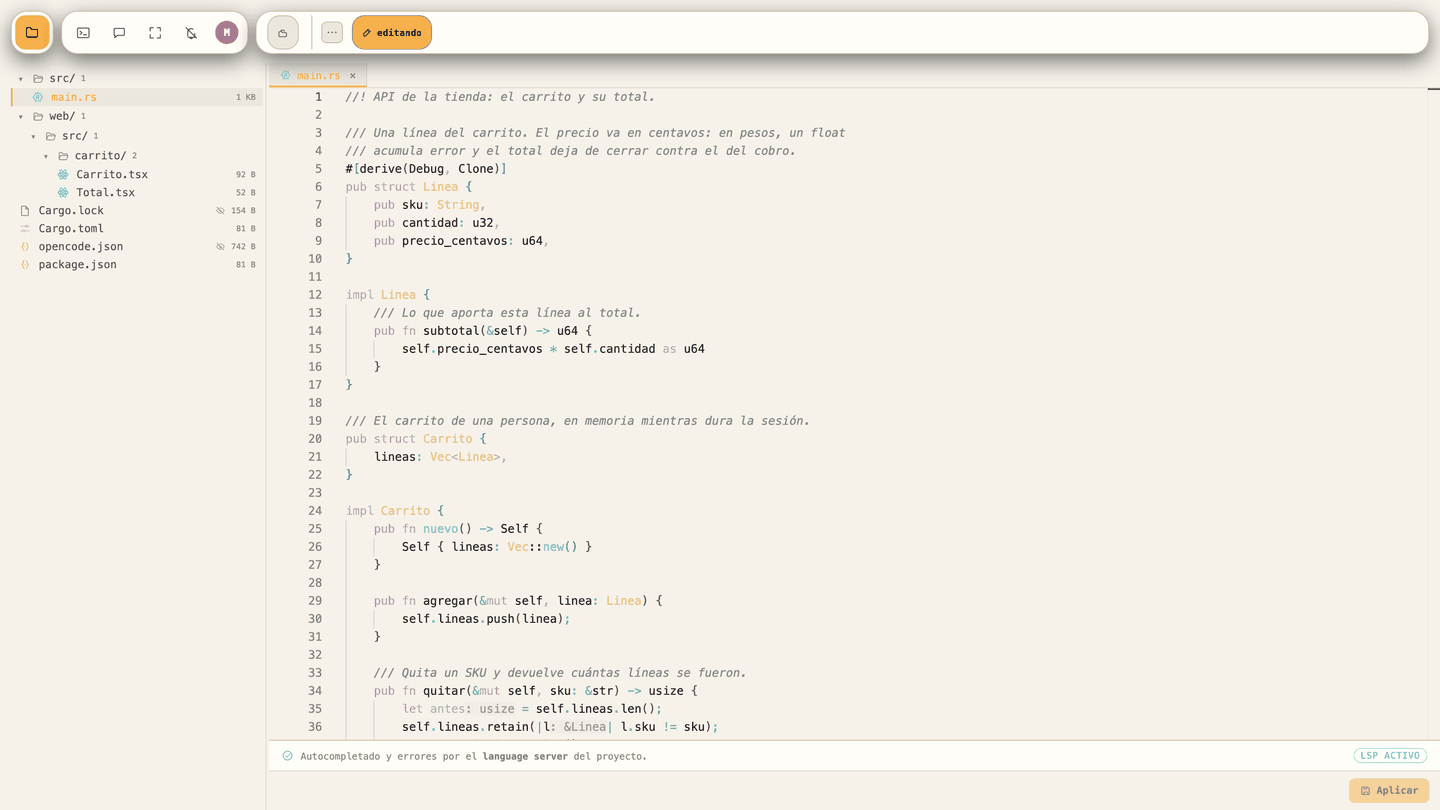Switch to the main.rs editor tab

(318, 76)
